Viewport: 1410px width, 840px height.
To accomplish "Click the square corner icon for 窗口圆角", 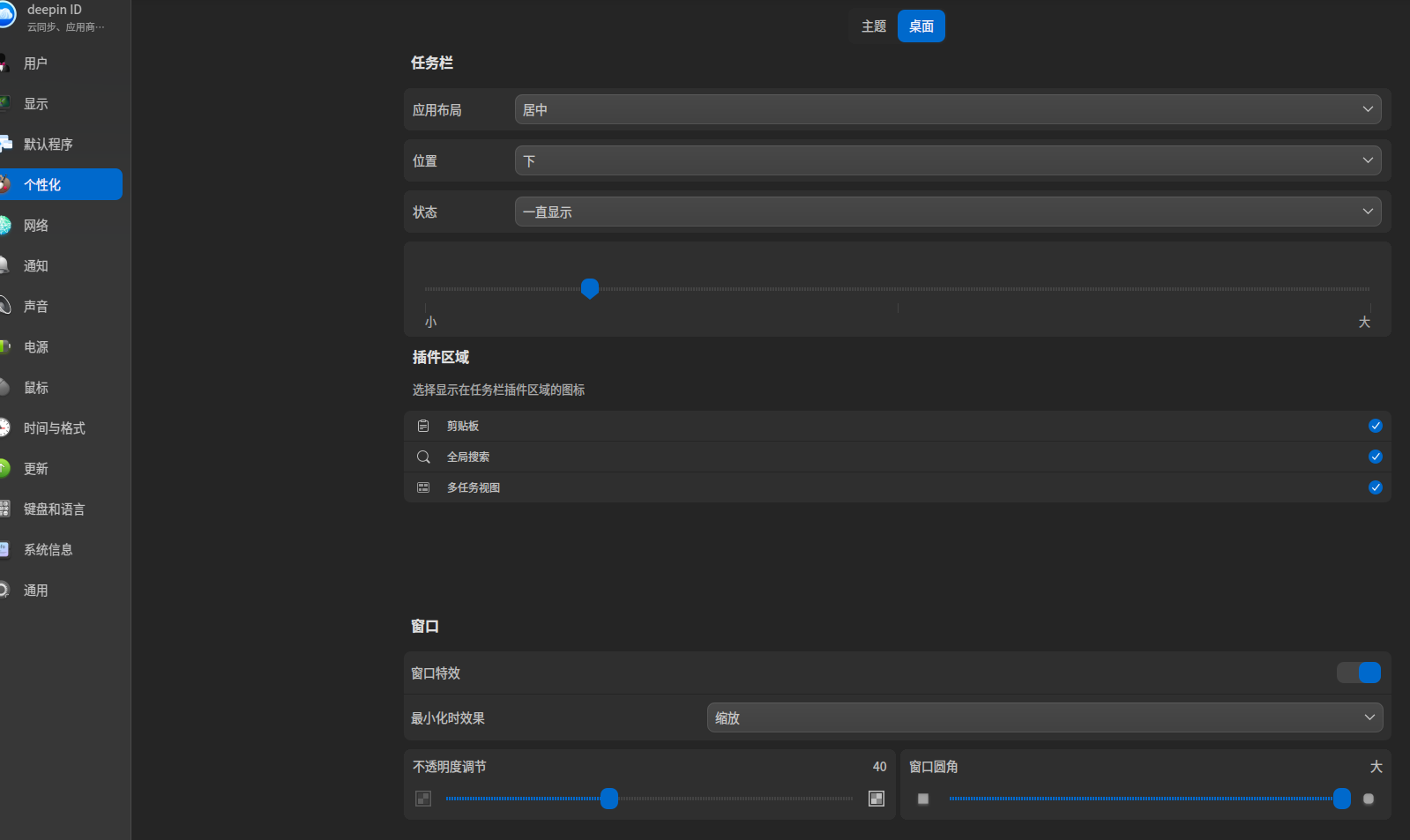I will pos(923,799).
